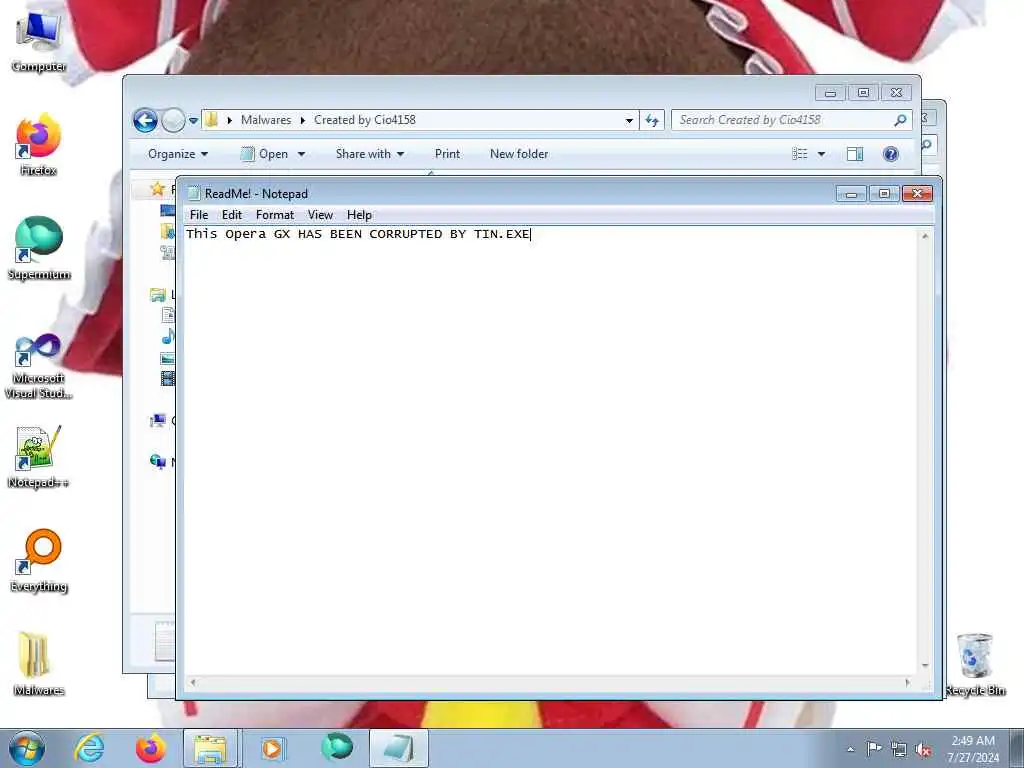The width and height of the screenshot is (1024, 768).
Task: Expand the address bar history dropdown
Action: pos(629,120)
